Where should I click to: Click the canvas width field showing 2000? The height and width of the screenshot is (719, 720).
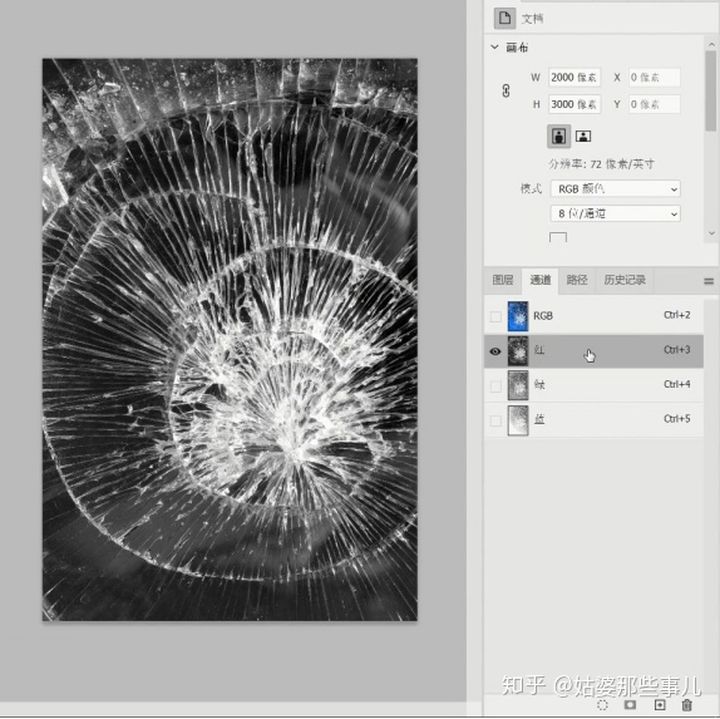pos(574,77)
